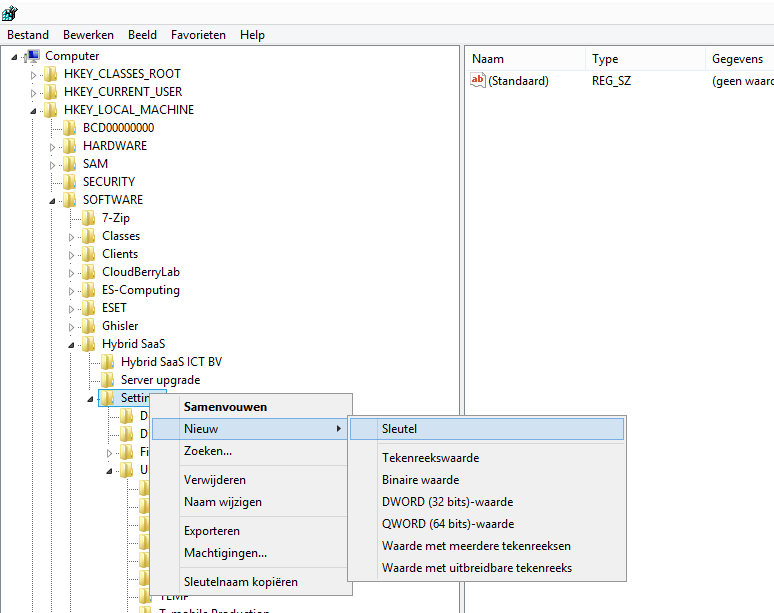Click the (Standaard) string value icon
The image size is (774, 613).
pos(478,81)
